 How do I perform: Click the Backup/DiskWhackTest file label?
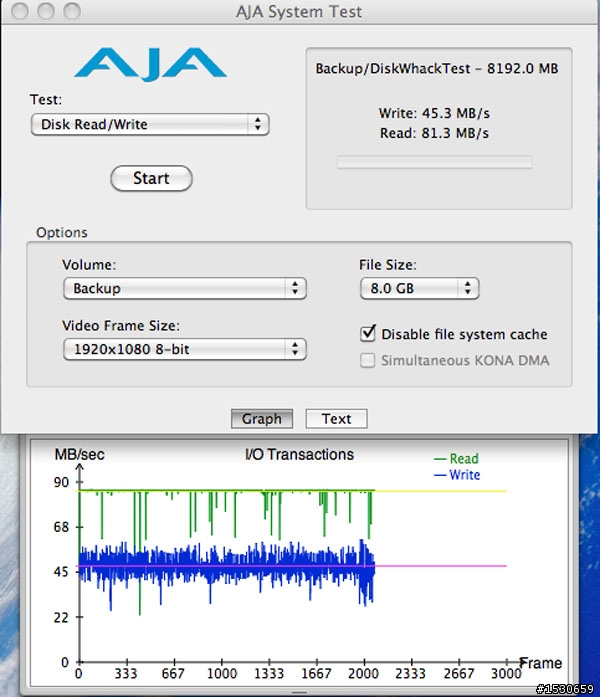pos(437,68)
